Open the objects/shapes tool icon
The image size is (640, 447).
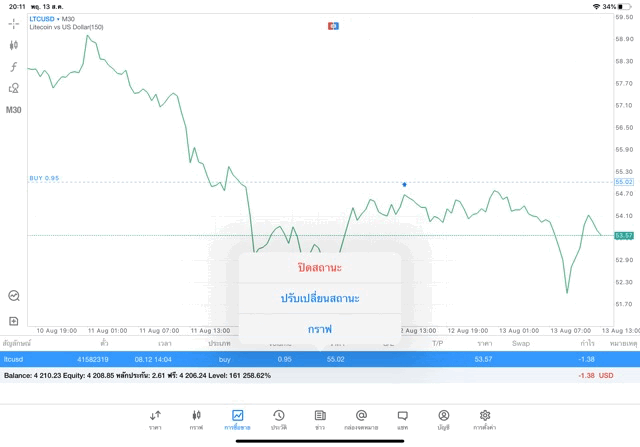point(14,88)
